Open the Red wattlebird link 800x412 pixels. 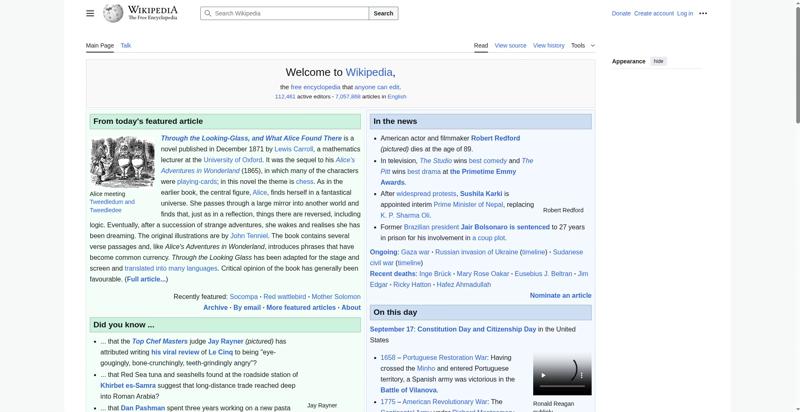[x=285, y=297]
